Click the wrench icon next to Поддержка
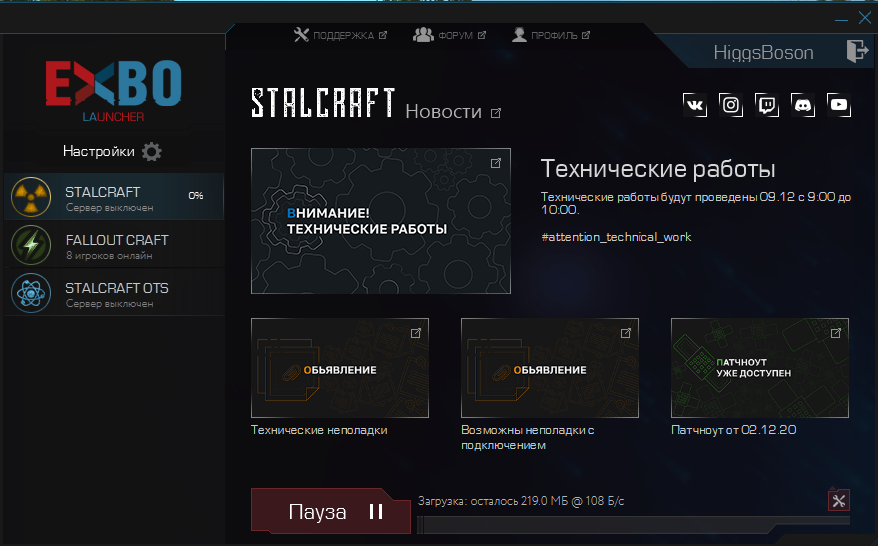 (x=301, y=35)
